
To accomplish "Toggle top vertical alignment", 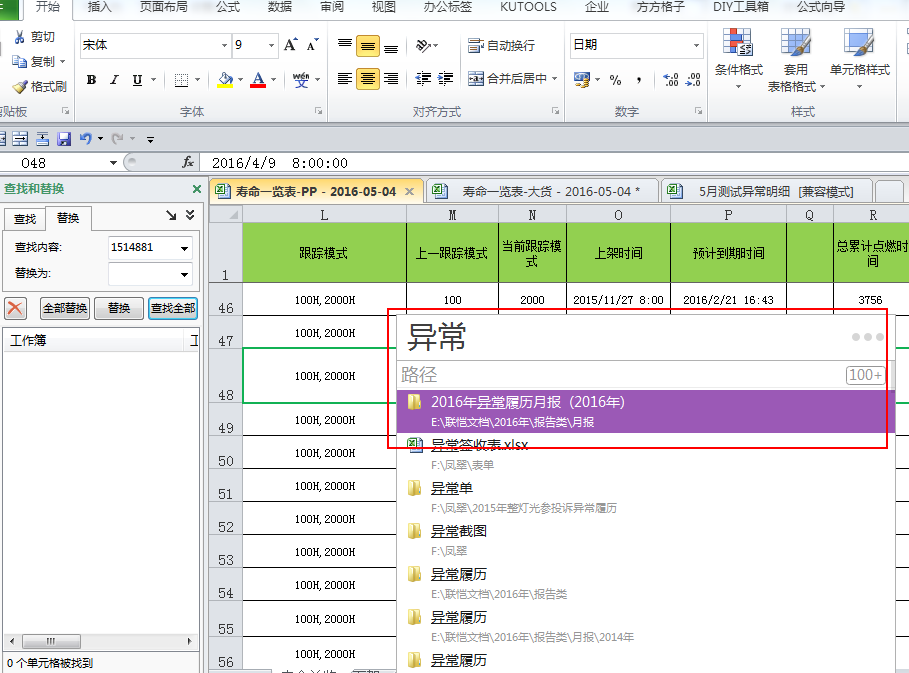I will pos(345,45).
